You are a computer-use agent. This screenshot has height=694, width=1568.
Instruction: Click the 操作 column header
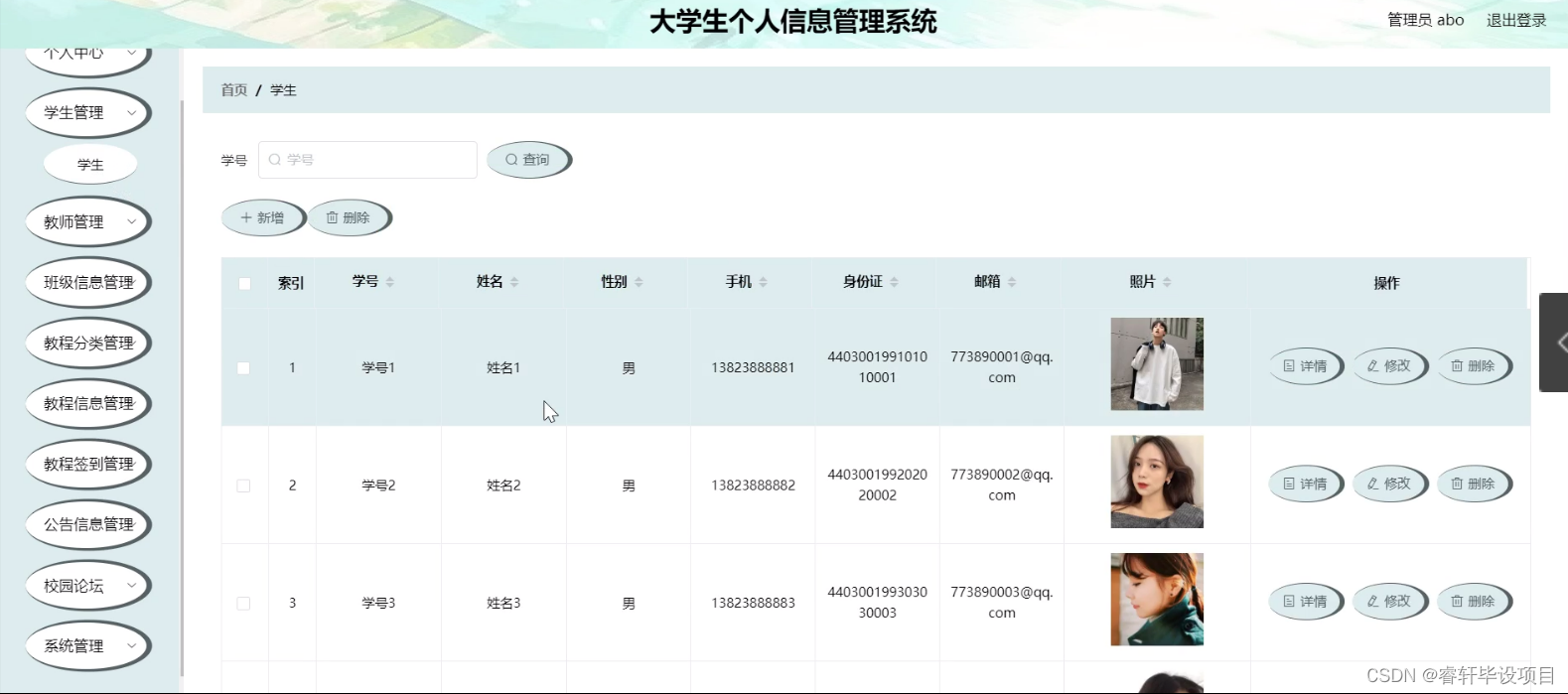click(x=1386, y=283)
